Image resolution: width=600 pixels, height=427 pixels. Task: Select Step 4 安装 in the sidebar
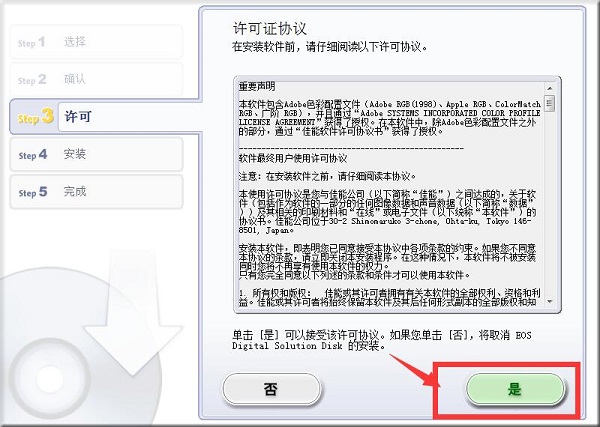click(96, 154)
